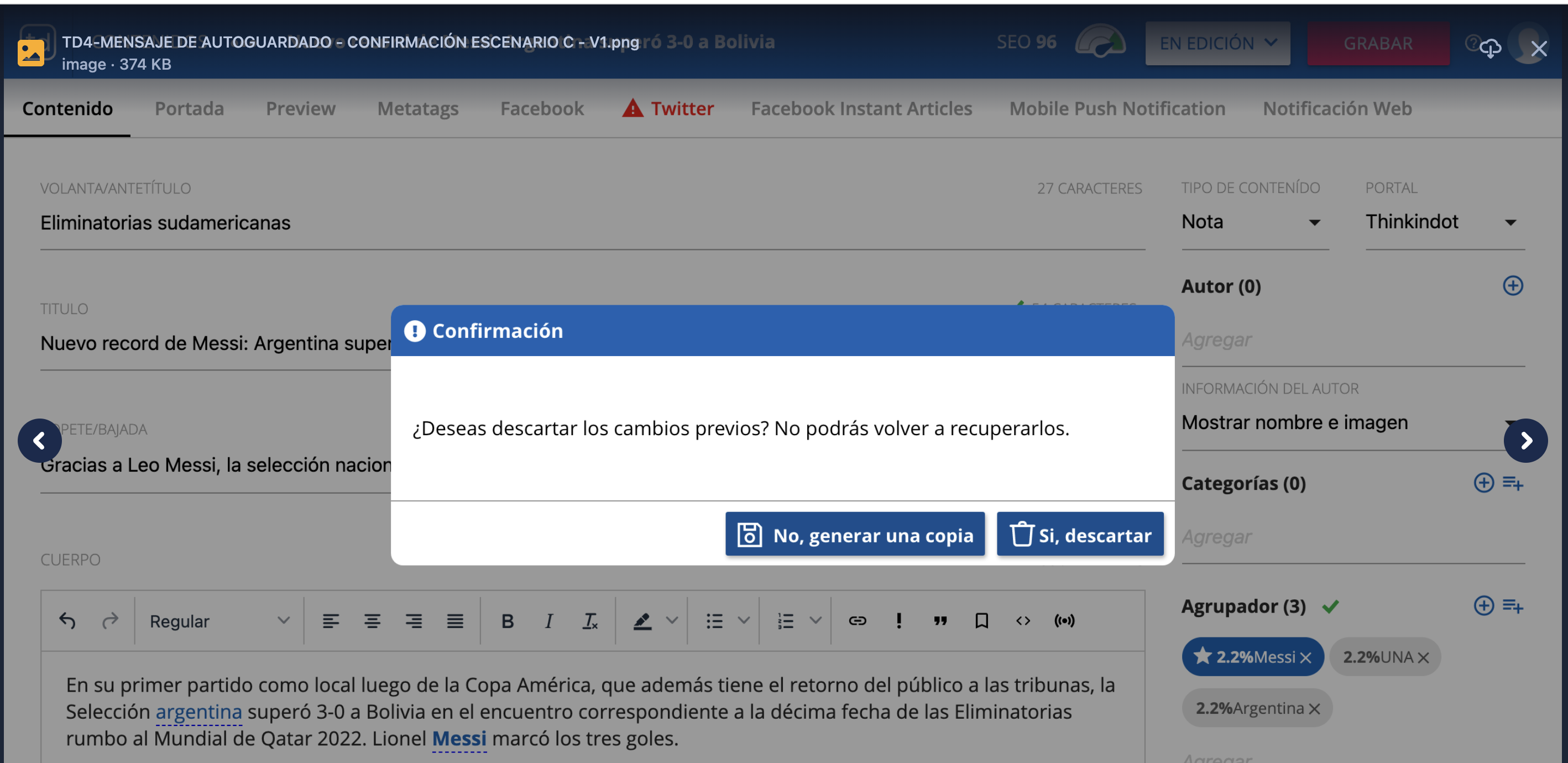1568x763 pixels.
Task: Click the cloud download icon in header
Action: (x=1489, y=47)
